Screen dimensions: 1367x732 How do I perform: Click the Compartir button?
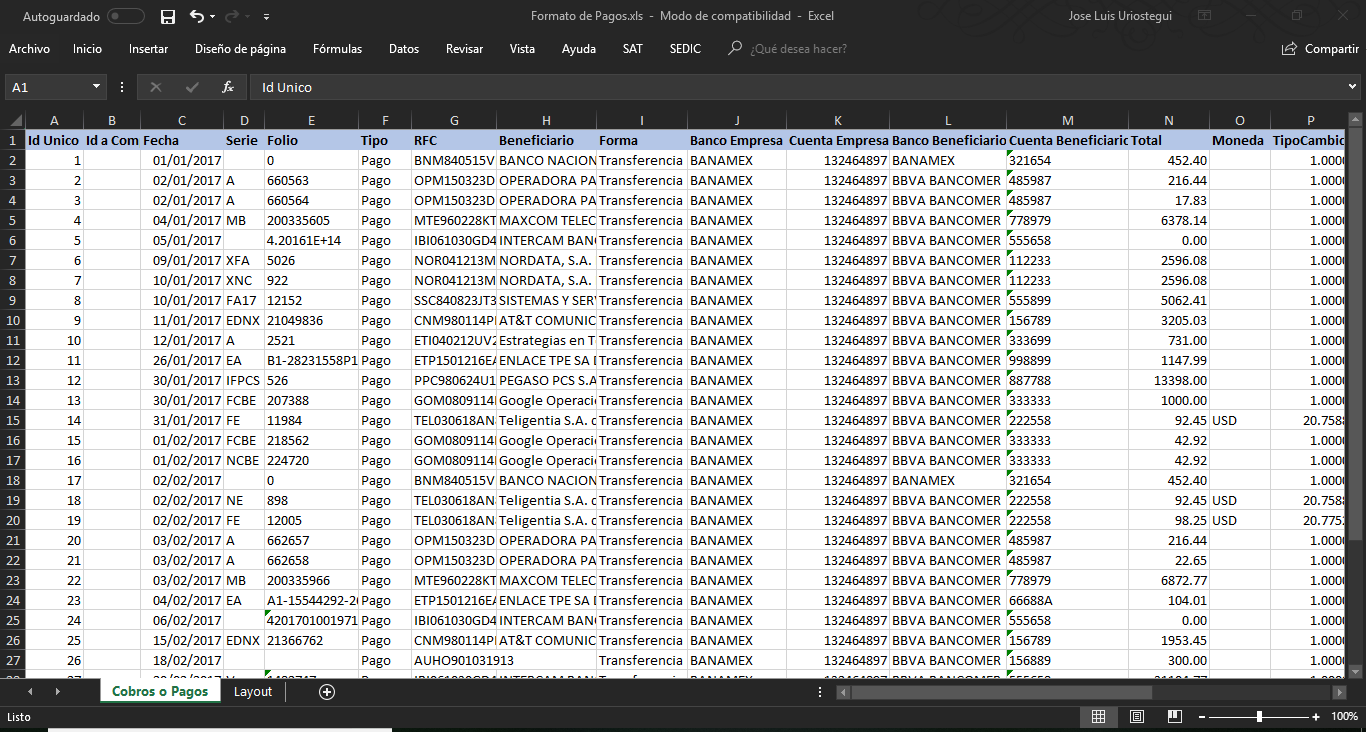1320,49
